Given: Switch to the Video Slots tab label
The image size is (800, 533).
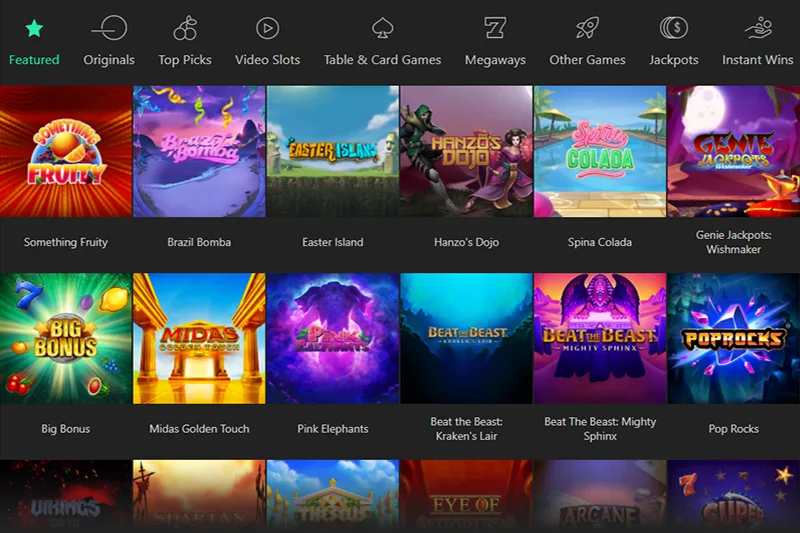Looking at the screenshot, I should pyautogui.click(x=267, y=60).
